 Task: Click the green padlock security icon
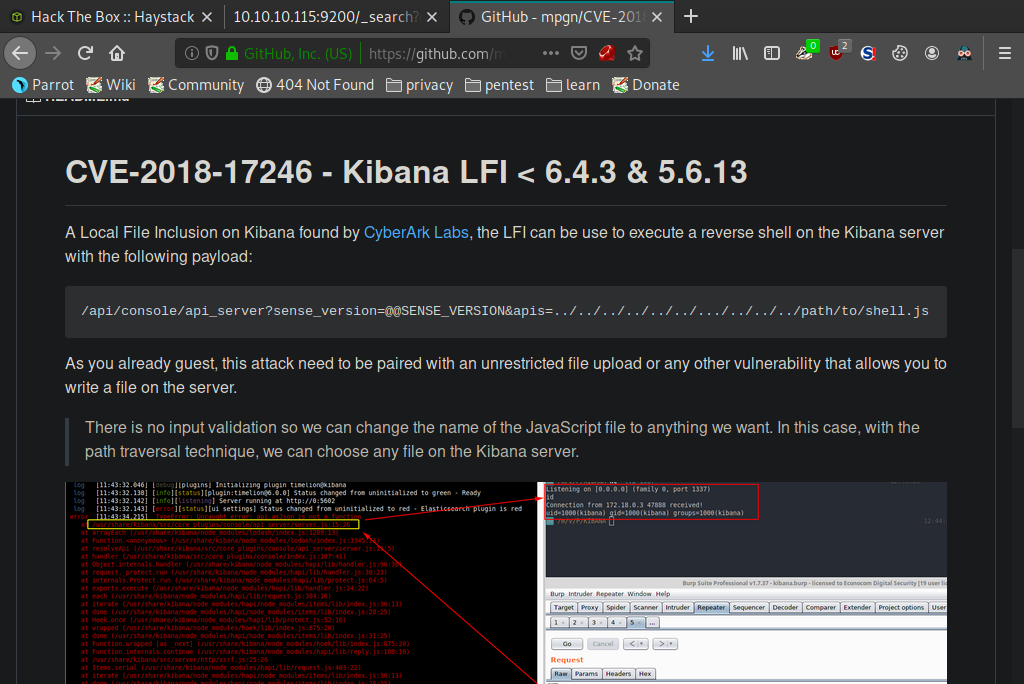pyautogui.click(x=232, y=53)
